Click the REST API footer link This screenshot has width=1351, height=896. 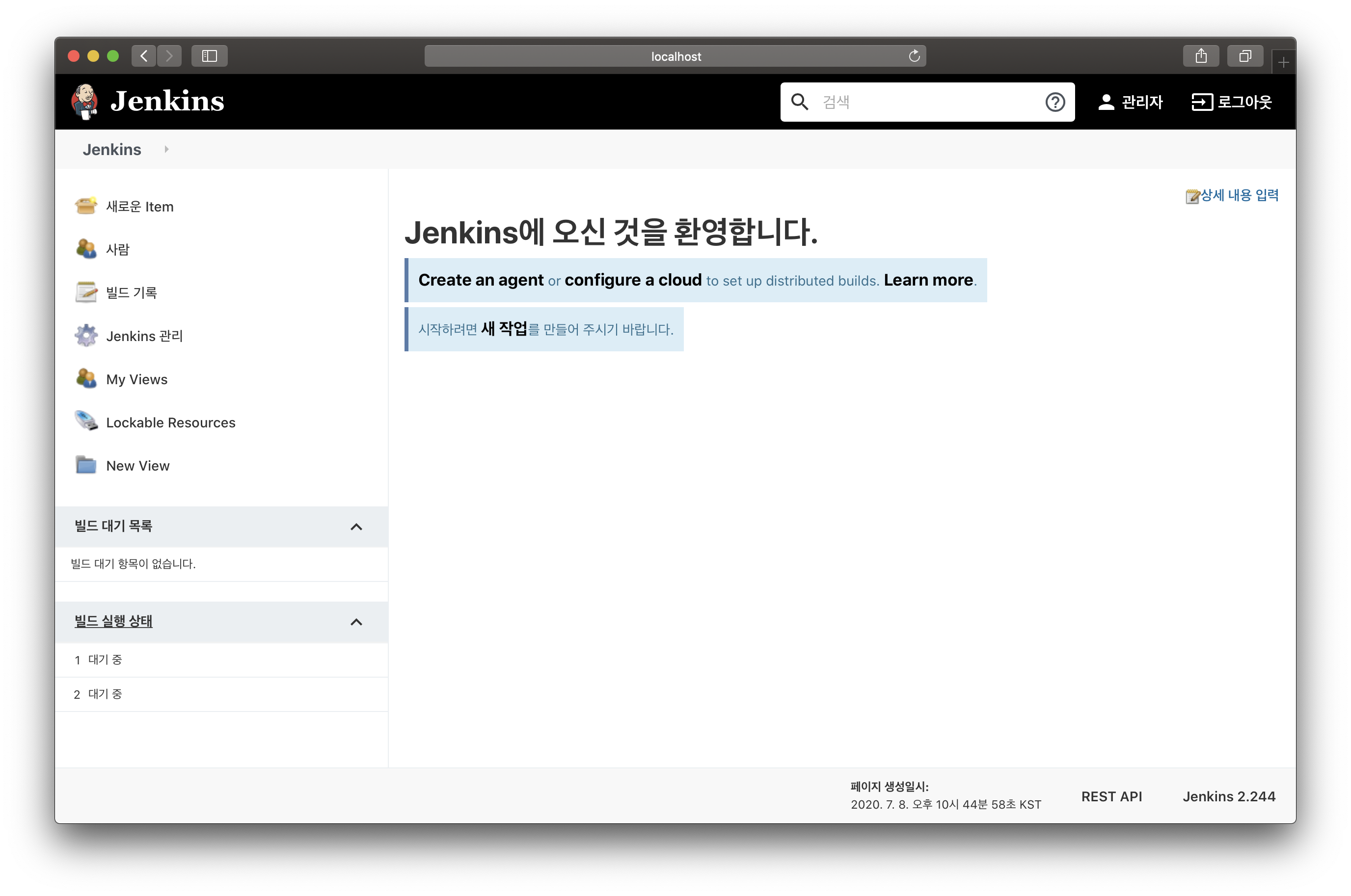(x=1111, y=796)
